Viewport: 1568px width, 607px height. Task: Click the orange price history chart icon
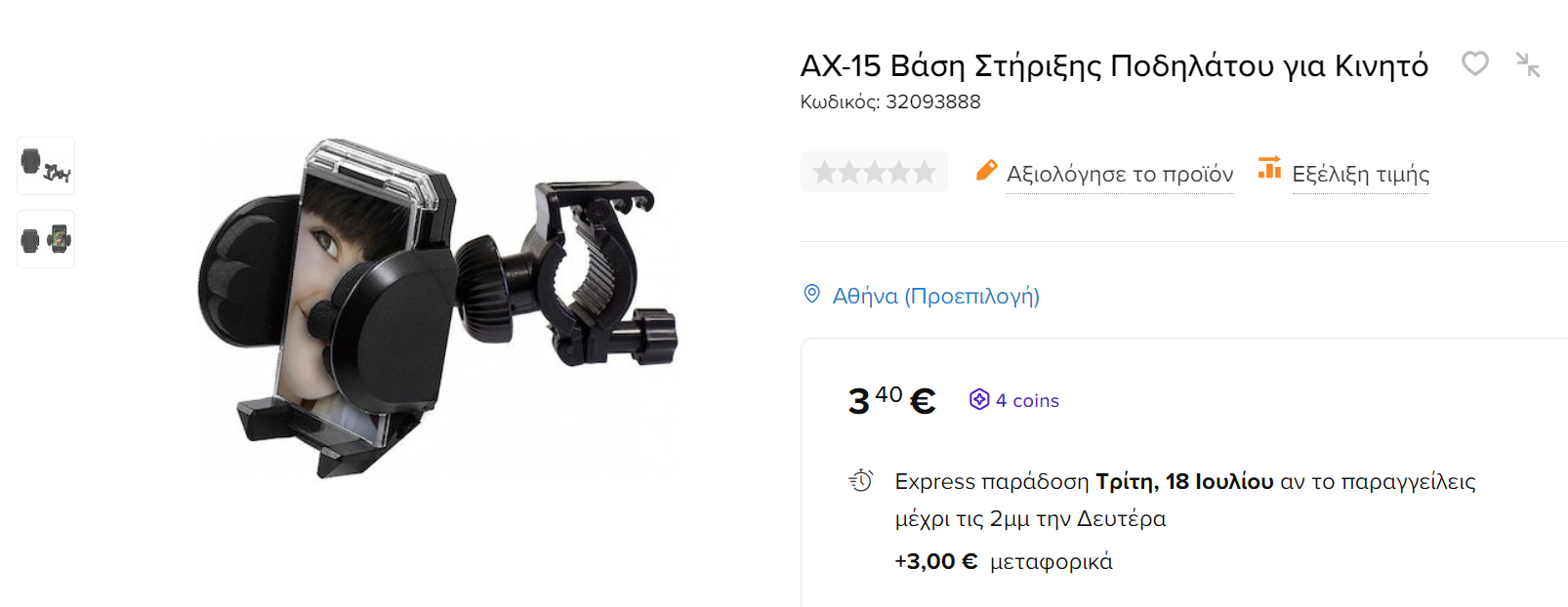click(1269, 168)
